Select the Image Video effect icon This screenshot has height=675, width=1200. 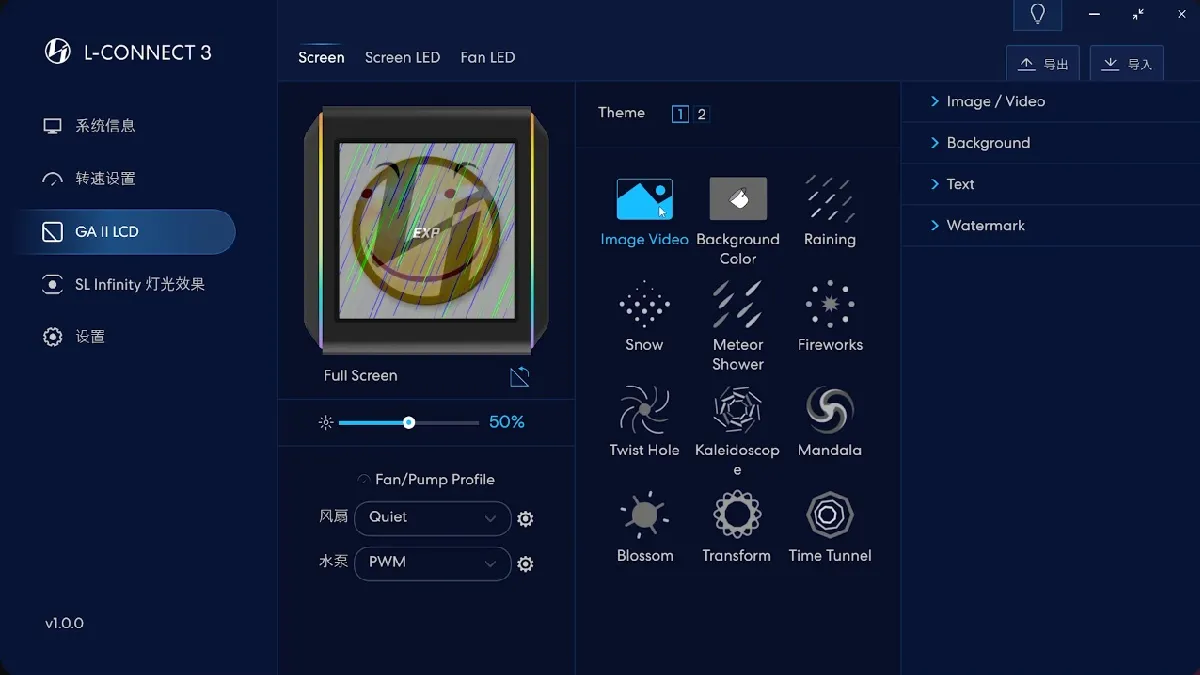644,199
